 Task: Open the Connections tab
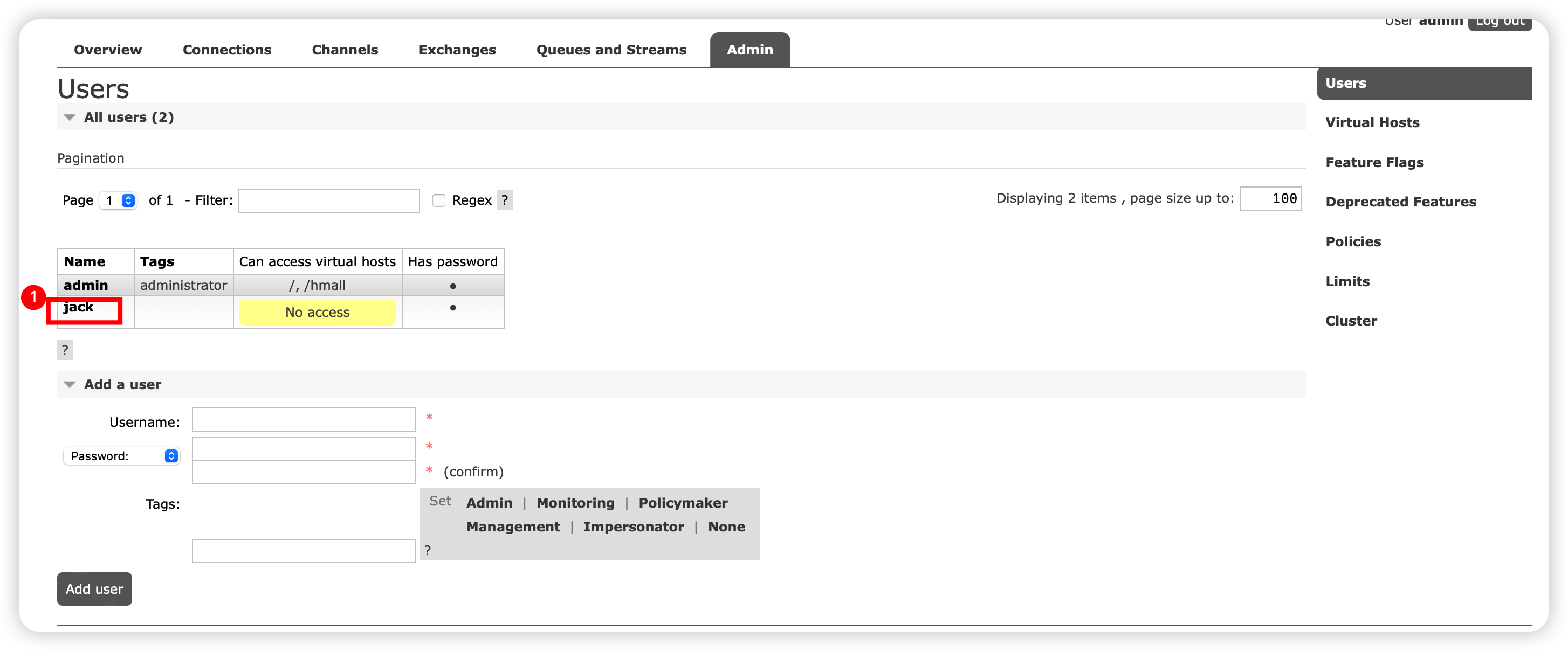tap(227, 50)
